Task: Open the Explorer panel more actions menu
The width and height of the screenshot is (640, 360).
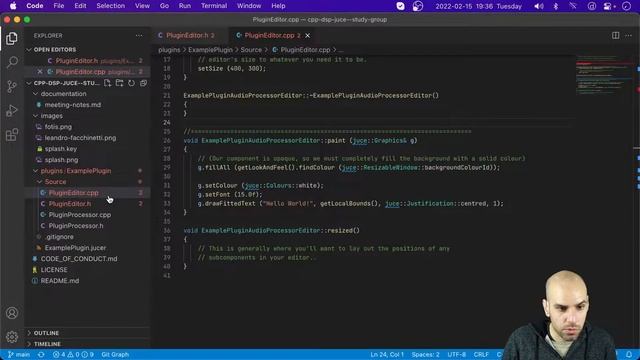Action: point(139,36)
